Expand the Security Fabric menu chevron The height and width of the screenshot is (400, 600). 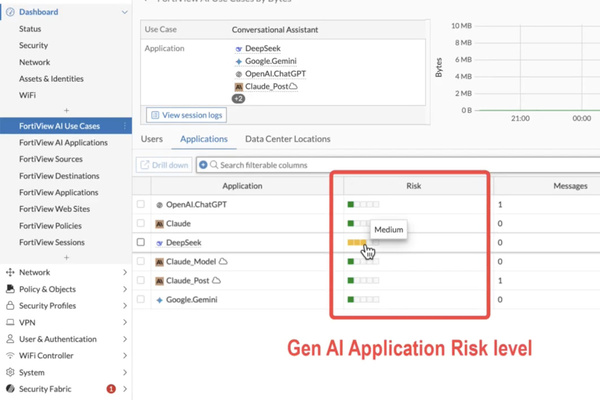click(x=124, y=388)
